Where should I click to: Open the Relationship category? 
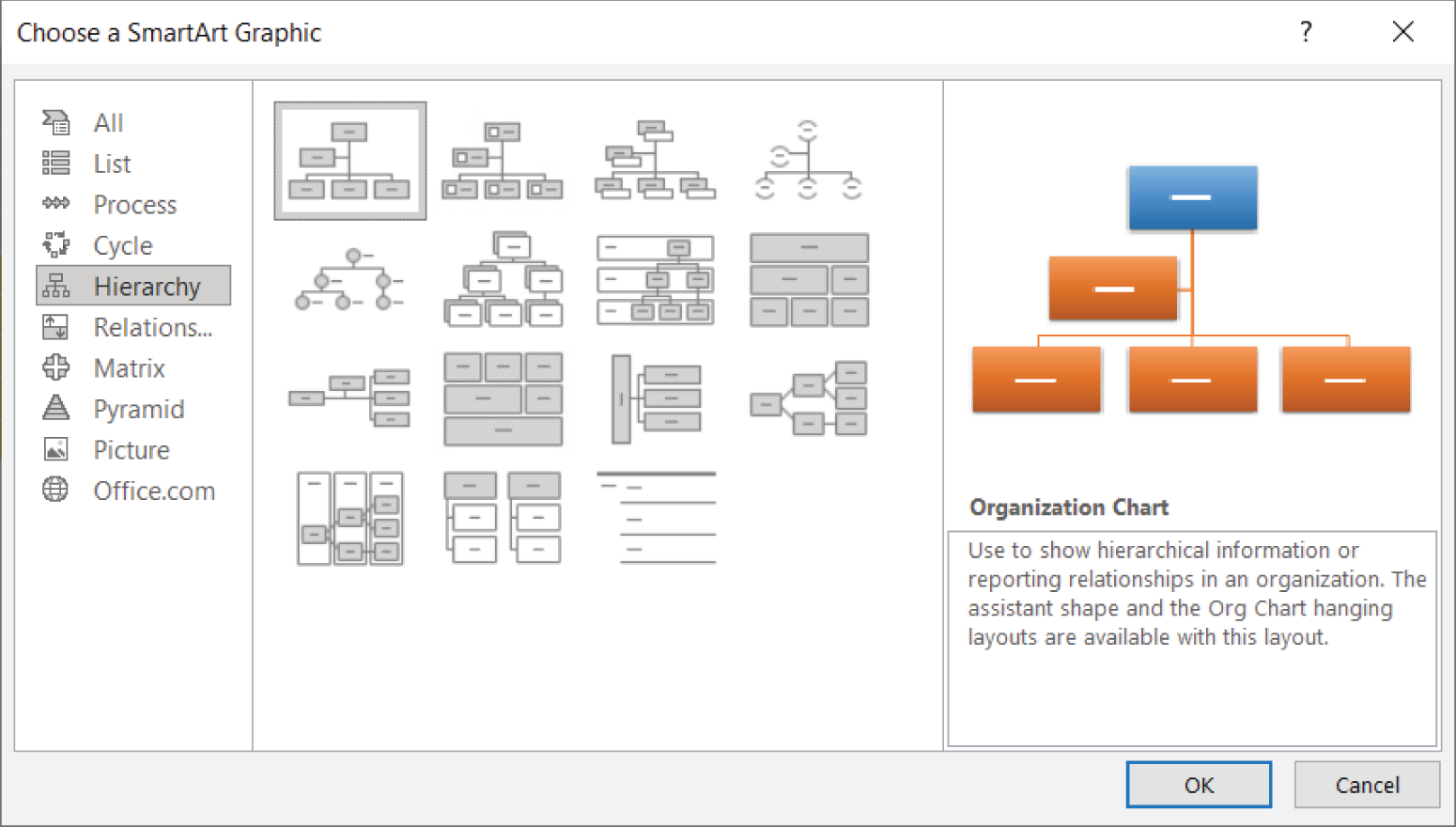133,327
